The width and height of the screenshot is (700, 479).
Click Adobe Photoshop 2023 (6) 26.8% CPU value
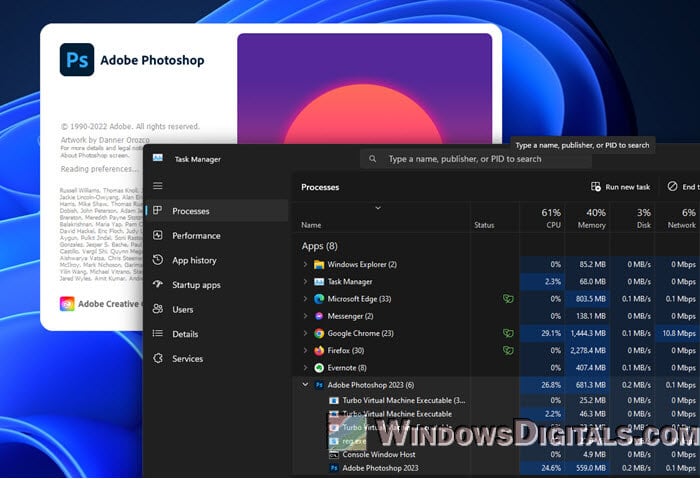pos(551,385)
